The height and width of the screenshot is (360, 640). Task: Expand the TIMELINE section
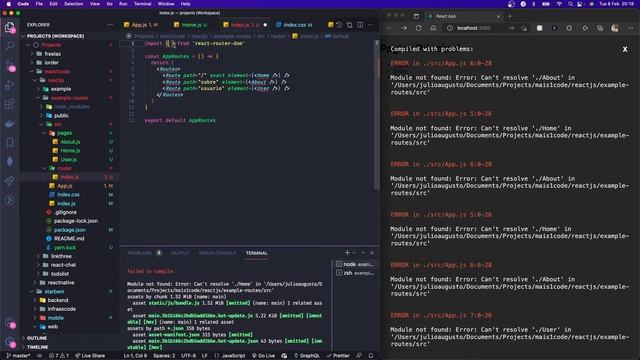coord(38,347)
